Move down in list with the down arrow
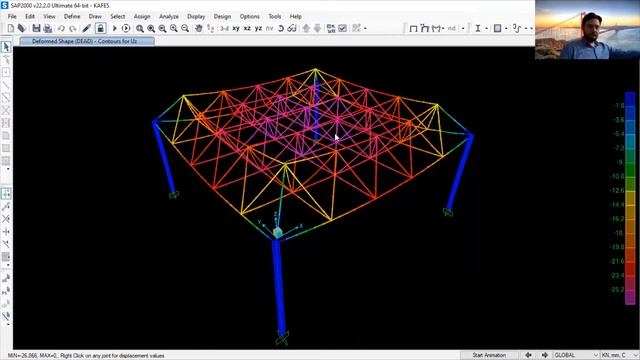 coord(317,28)
